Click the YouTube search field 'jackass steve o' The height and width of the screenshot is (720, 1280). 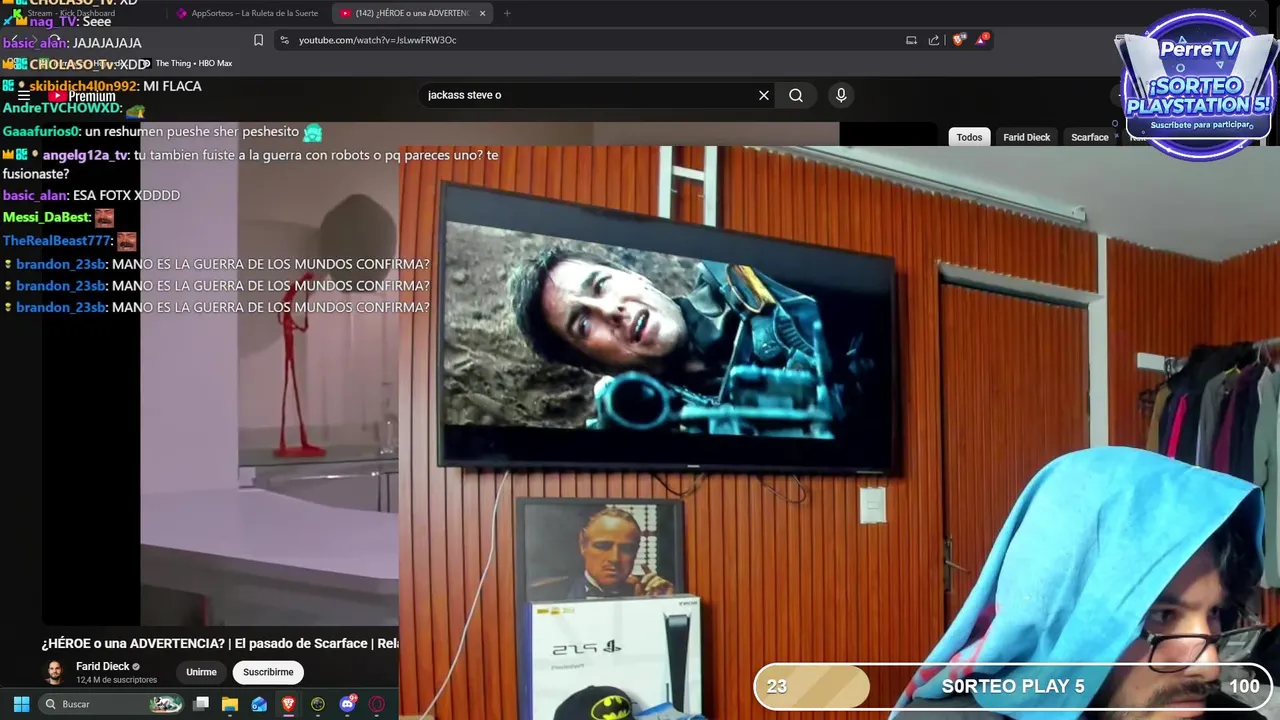point(588,95)
